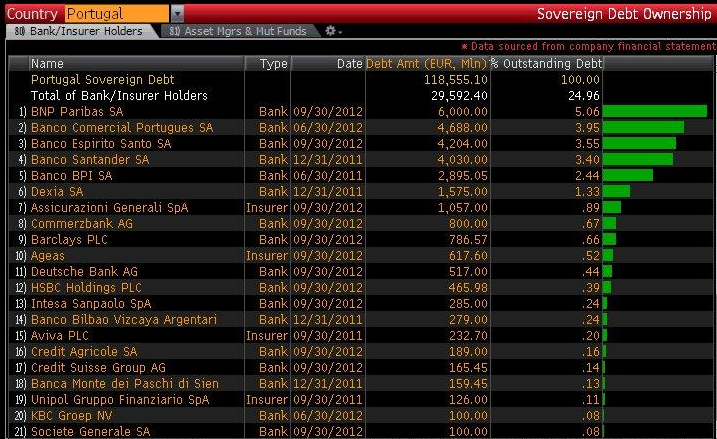
Task: Click the 786.57 Barclays amount
Action: pyautogui.click(x=468, y=240)
